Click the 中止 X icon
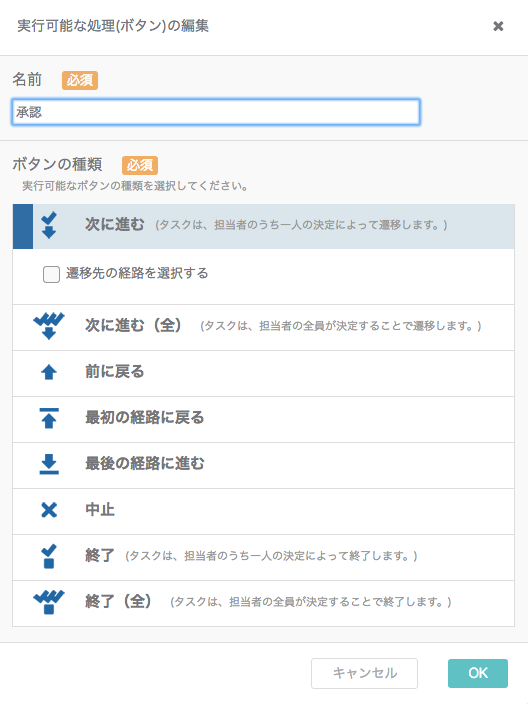Screen dimensions: 528x704 click(49, 510)
